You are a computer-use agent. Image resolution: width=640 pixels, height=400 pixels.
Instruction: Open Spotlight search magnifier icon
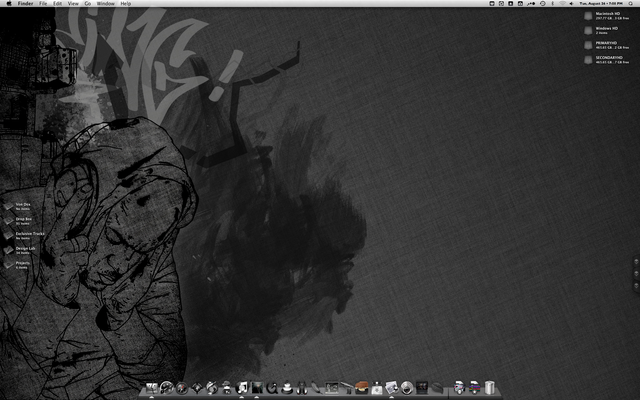click(x=632, y=4)
